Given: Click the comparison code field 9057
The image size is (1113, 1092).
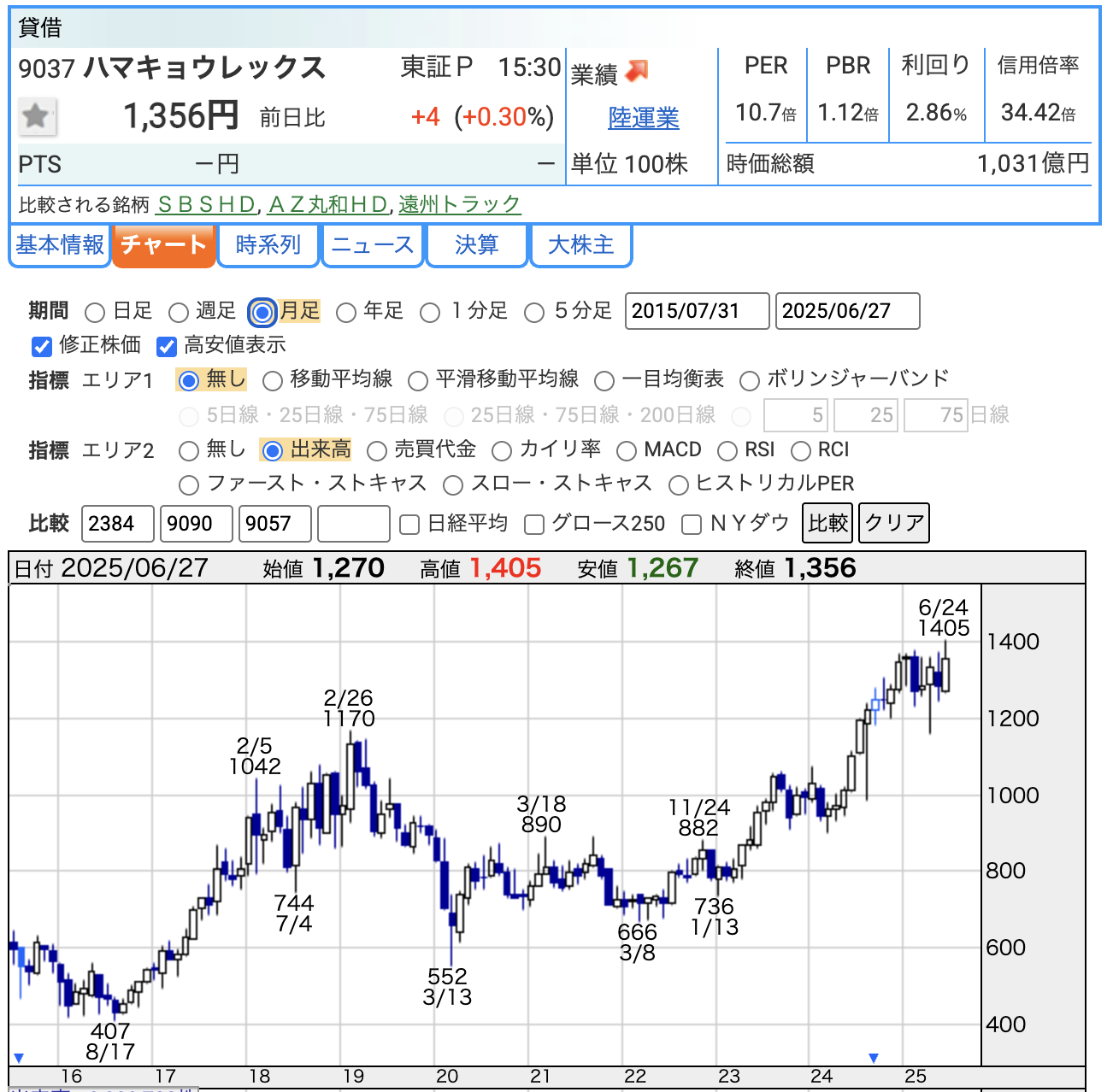Looking at the screenshot, I should click(x=275, y=524).
